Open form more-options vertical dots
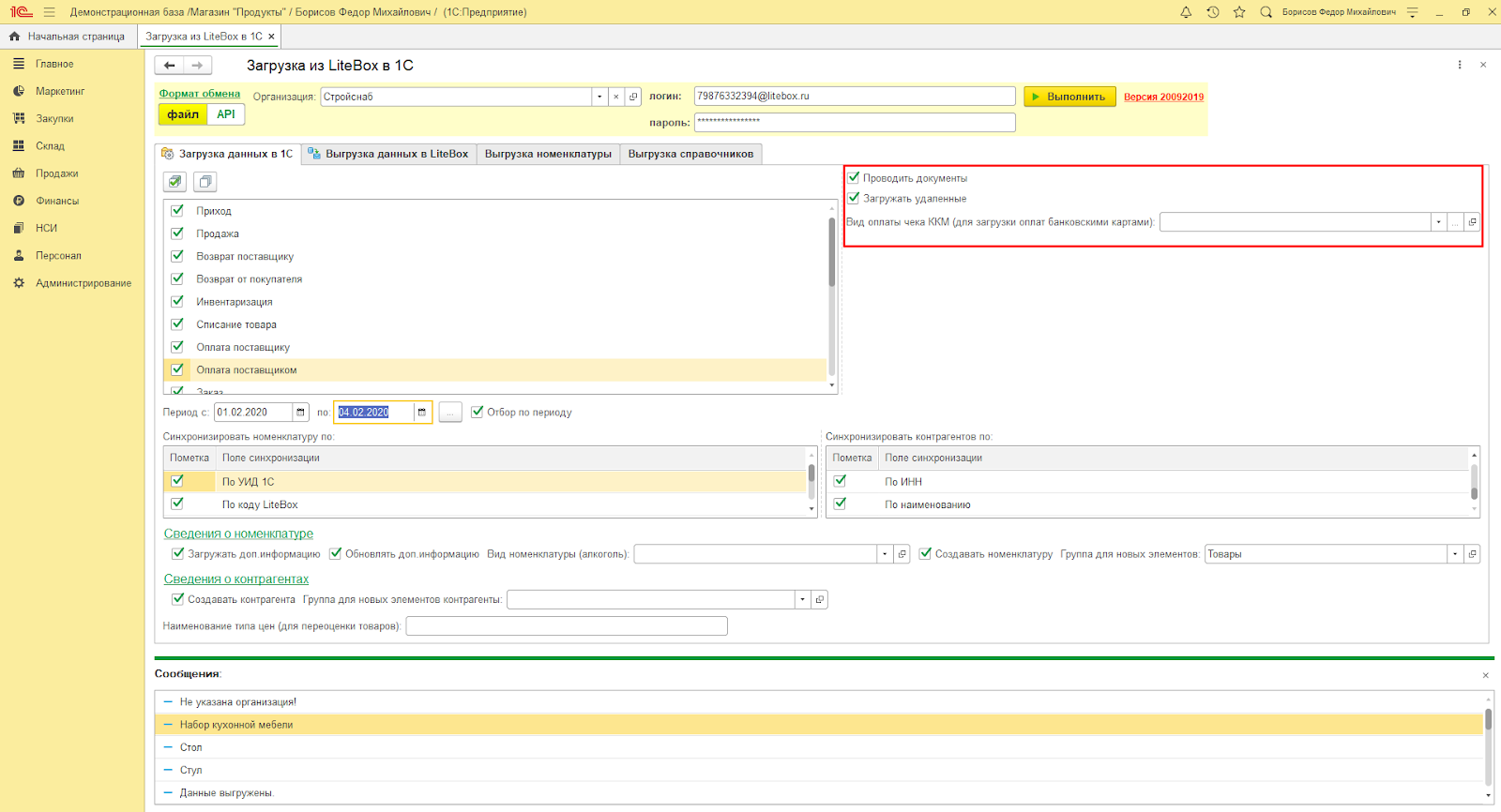The image size is (1501, 812). (1460, 65)
